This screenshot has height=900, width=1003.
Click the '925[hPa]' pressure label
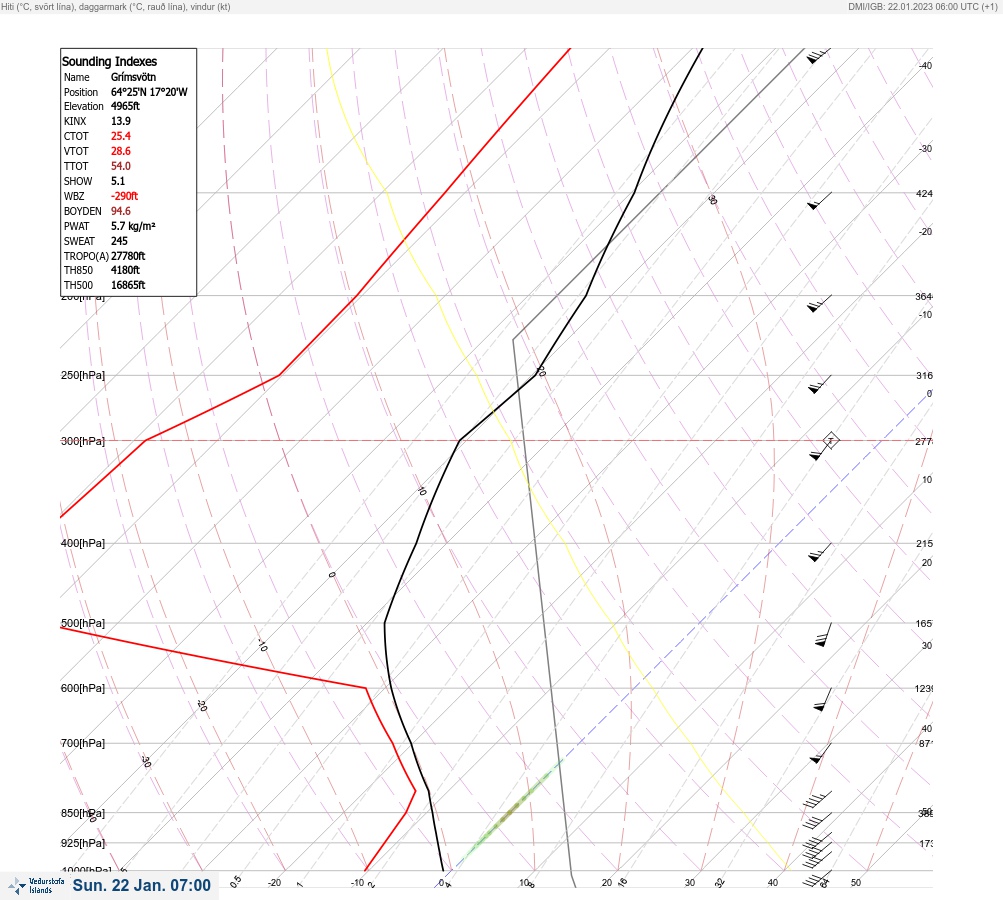pos(83,843)
